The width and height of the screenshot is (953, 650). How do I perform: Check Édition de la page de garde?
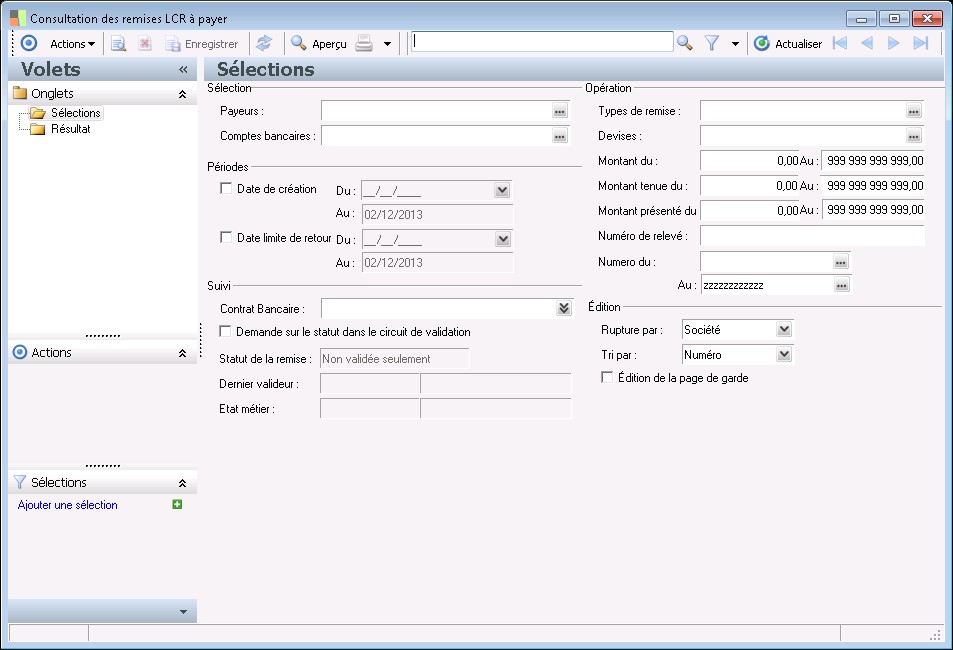607,378
